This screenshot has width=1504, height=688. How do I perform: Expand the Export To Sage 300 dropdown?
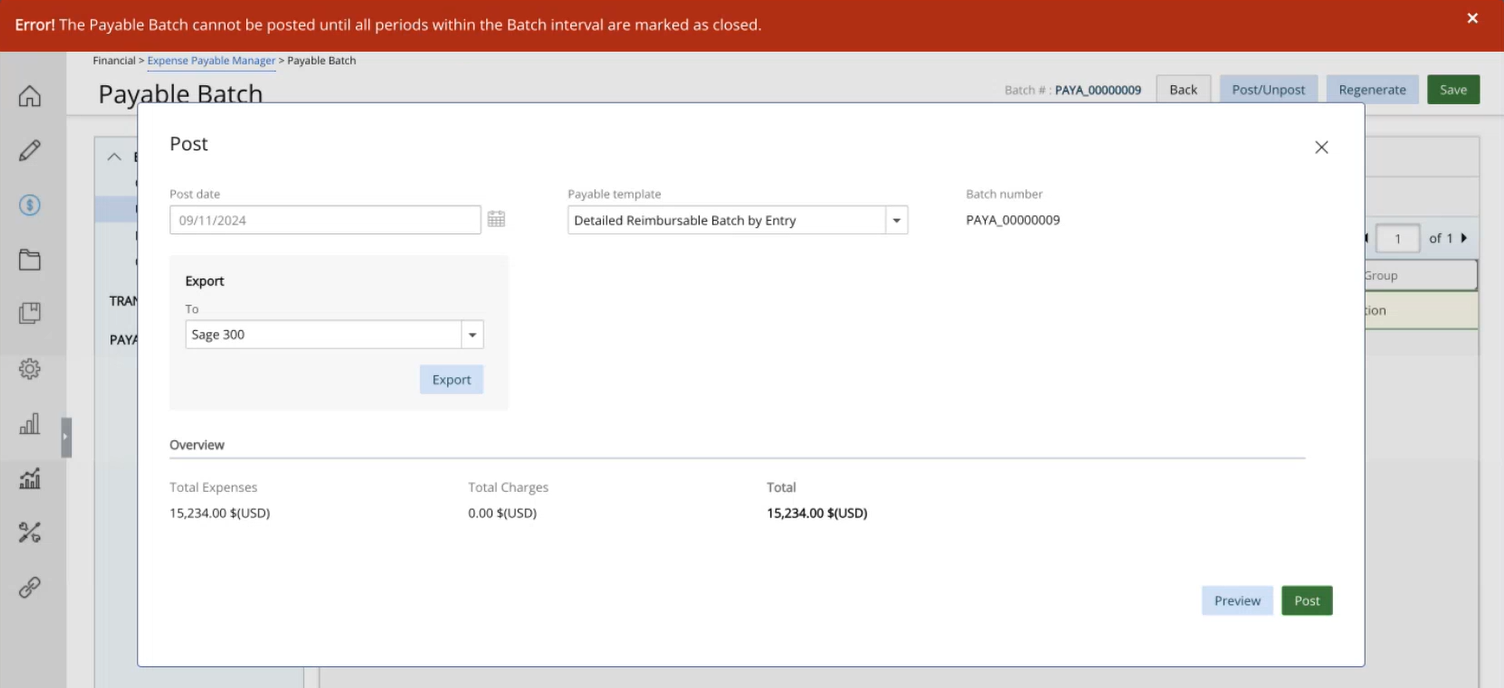tap(472, 334)
